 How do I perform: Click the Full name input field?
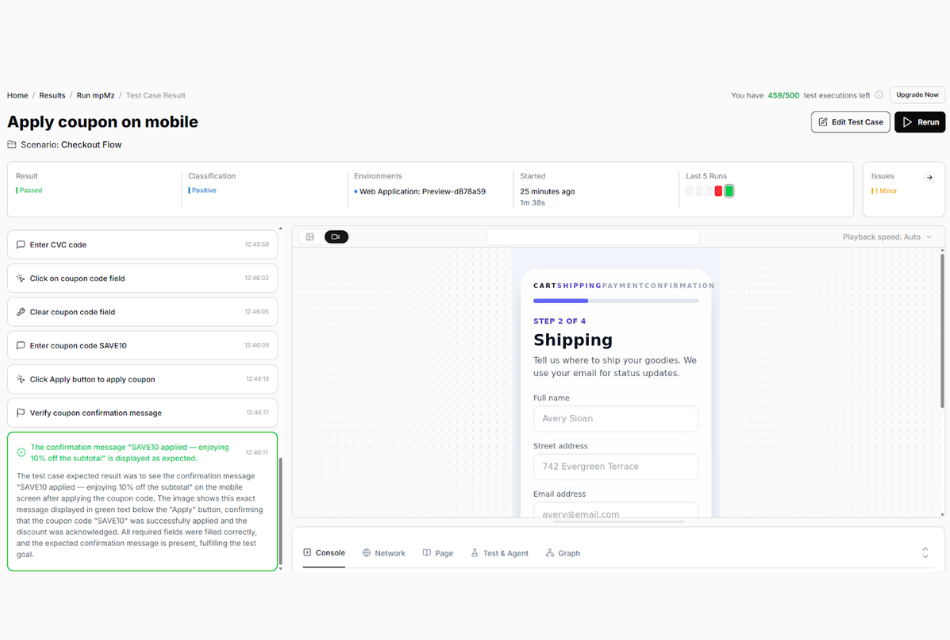[x=615, y=419]
